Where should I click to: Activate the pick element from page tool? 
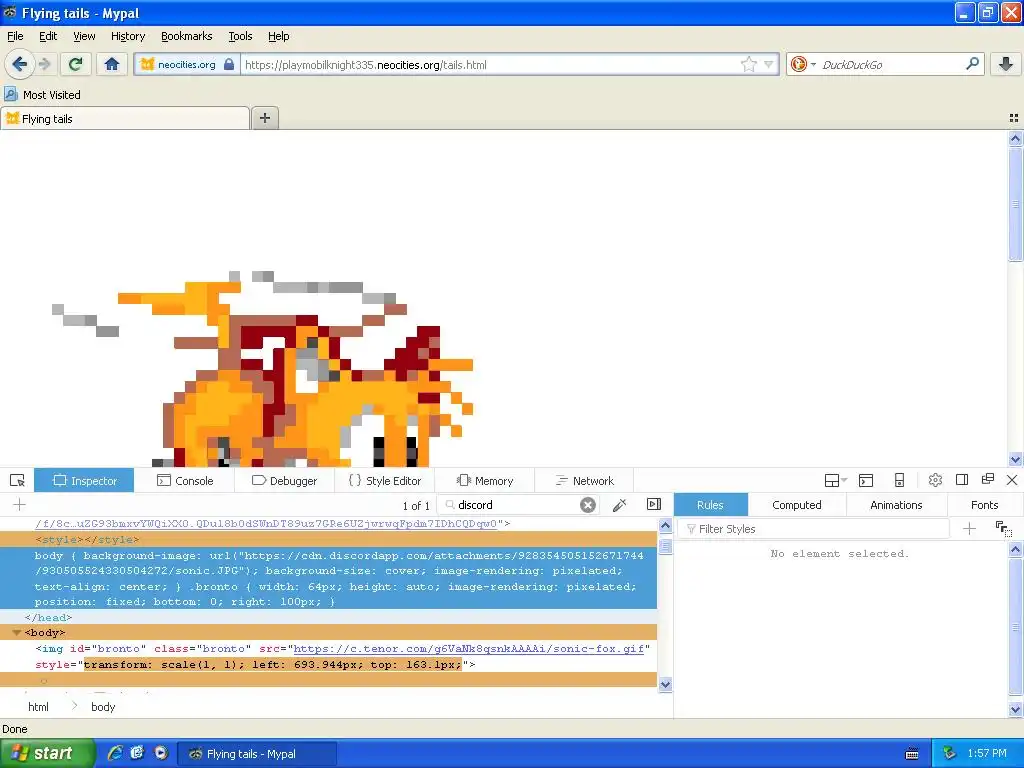click(17, 481)
